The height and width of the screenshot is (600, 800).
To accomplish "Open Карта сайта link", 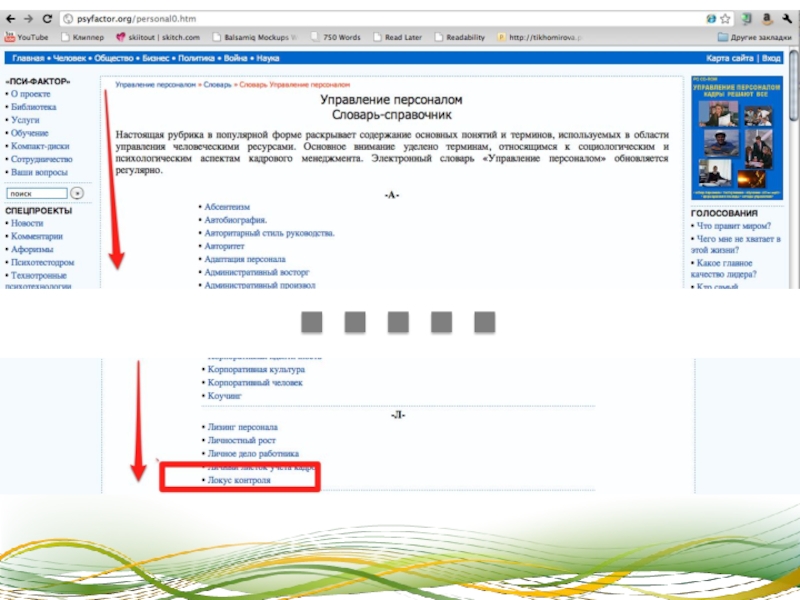I will (x=730, y=58).
